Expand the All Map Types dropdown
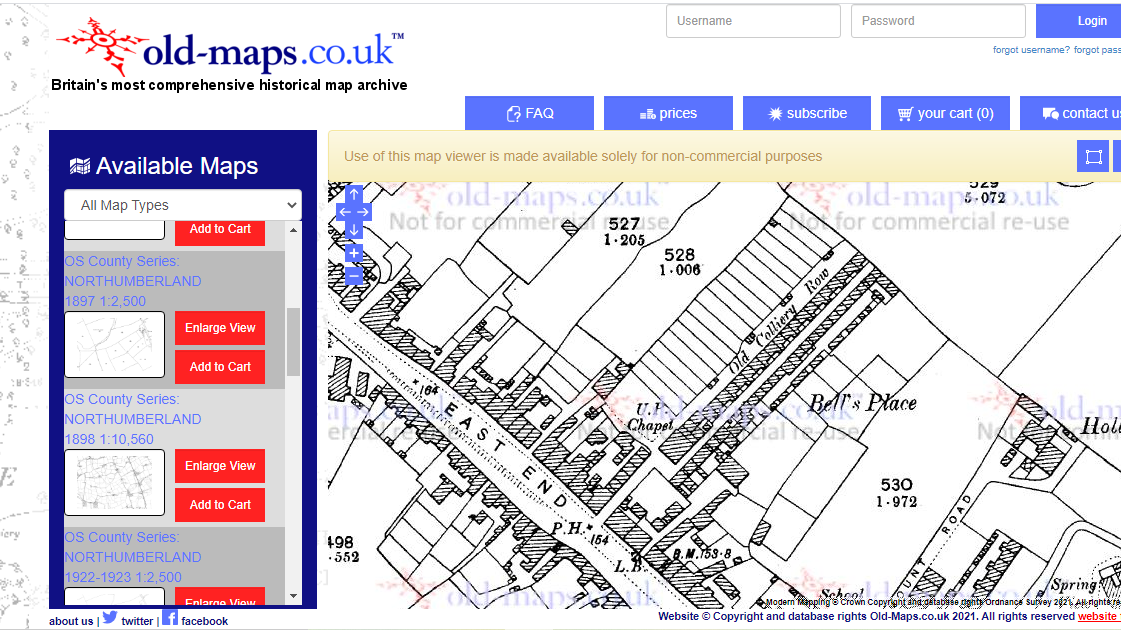This screenshot has height=630, width=1121. coord(183,205)
